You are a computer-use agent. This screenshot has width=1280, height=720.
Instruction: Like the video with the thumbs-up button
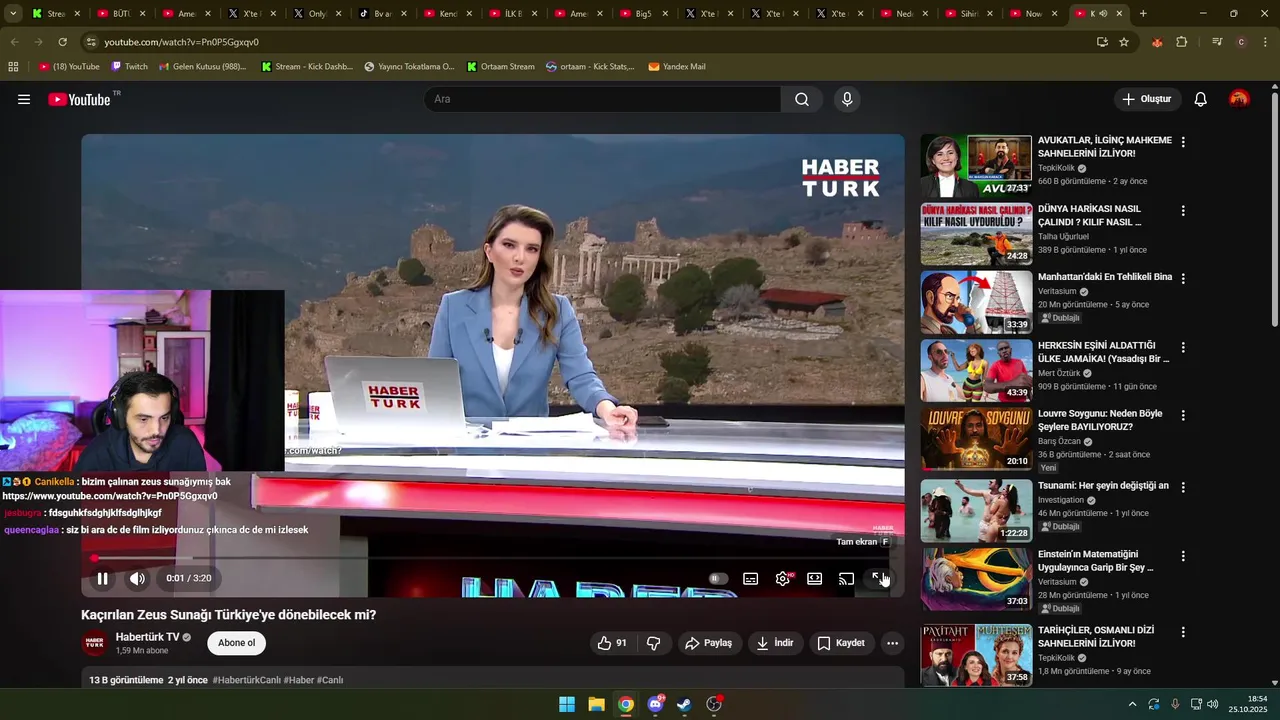click(611, 643)
